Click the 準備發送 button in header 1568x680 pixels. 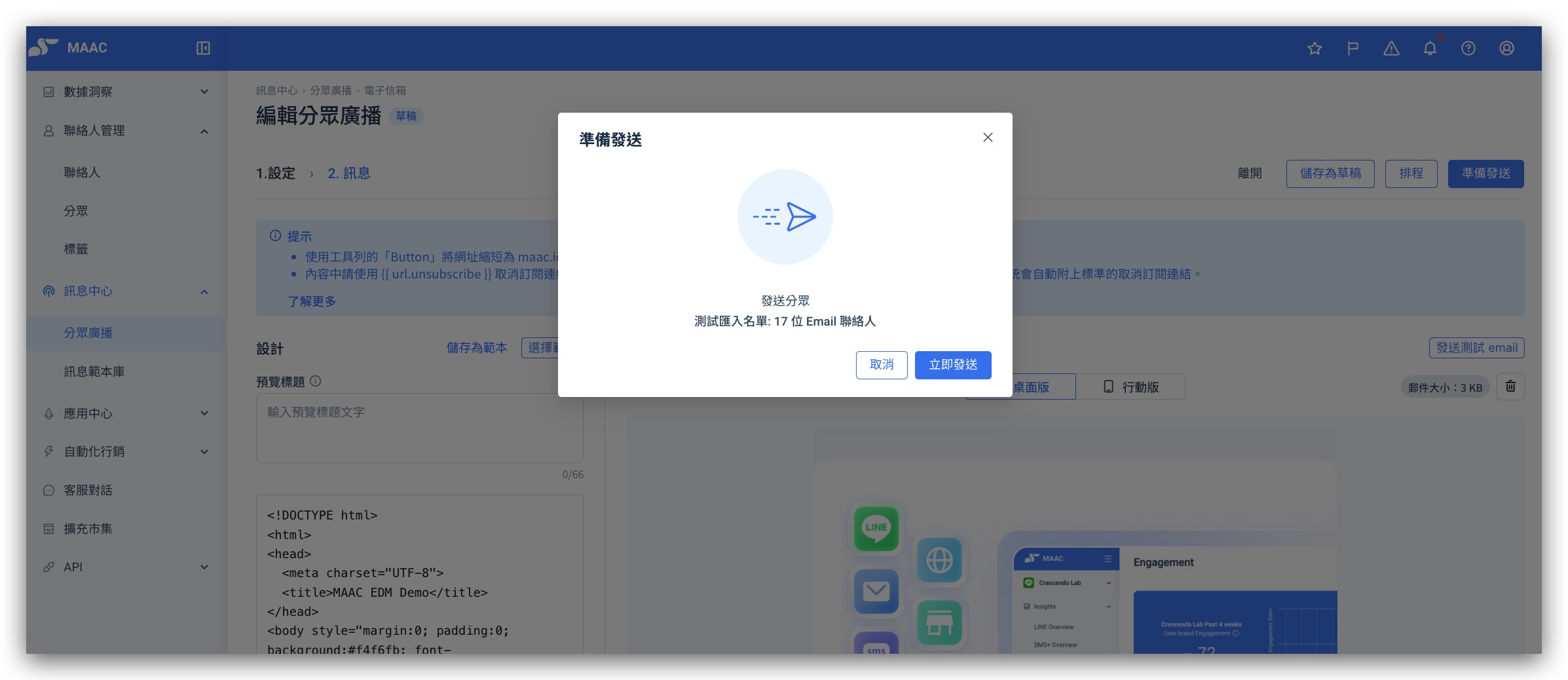tap(1485, 174)
